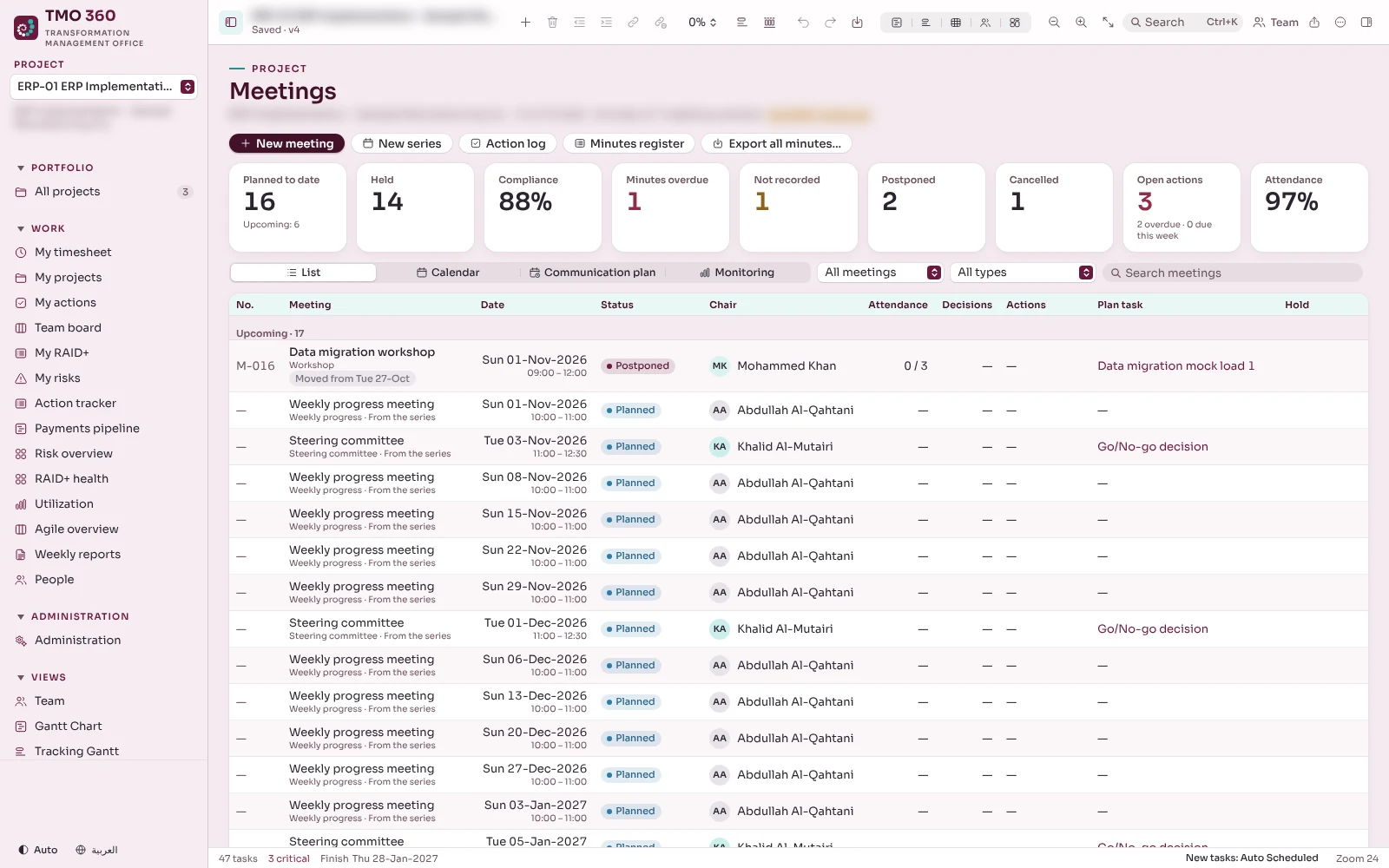Toggle Auto theme mode at sidebar bottom

click(37, 850)
